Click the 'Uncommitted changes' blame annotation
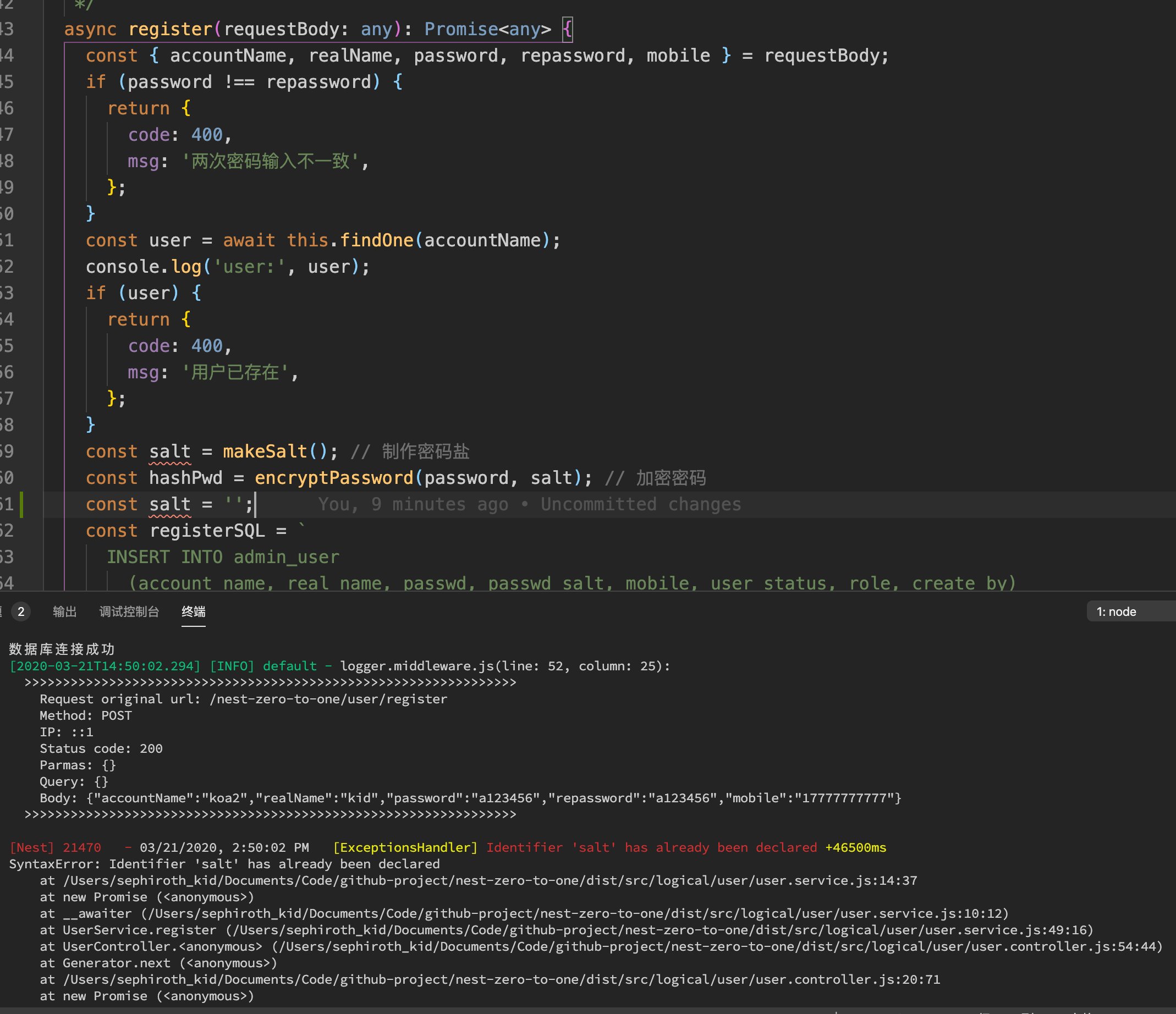Image resolution: width=1176 pixels, height=1014 pixels. (640, 504)
